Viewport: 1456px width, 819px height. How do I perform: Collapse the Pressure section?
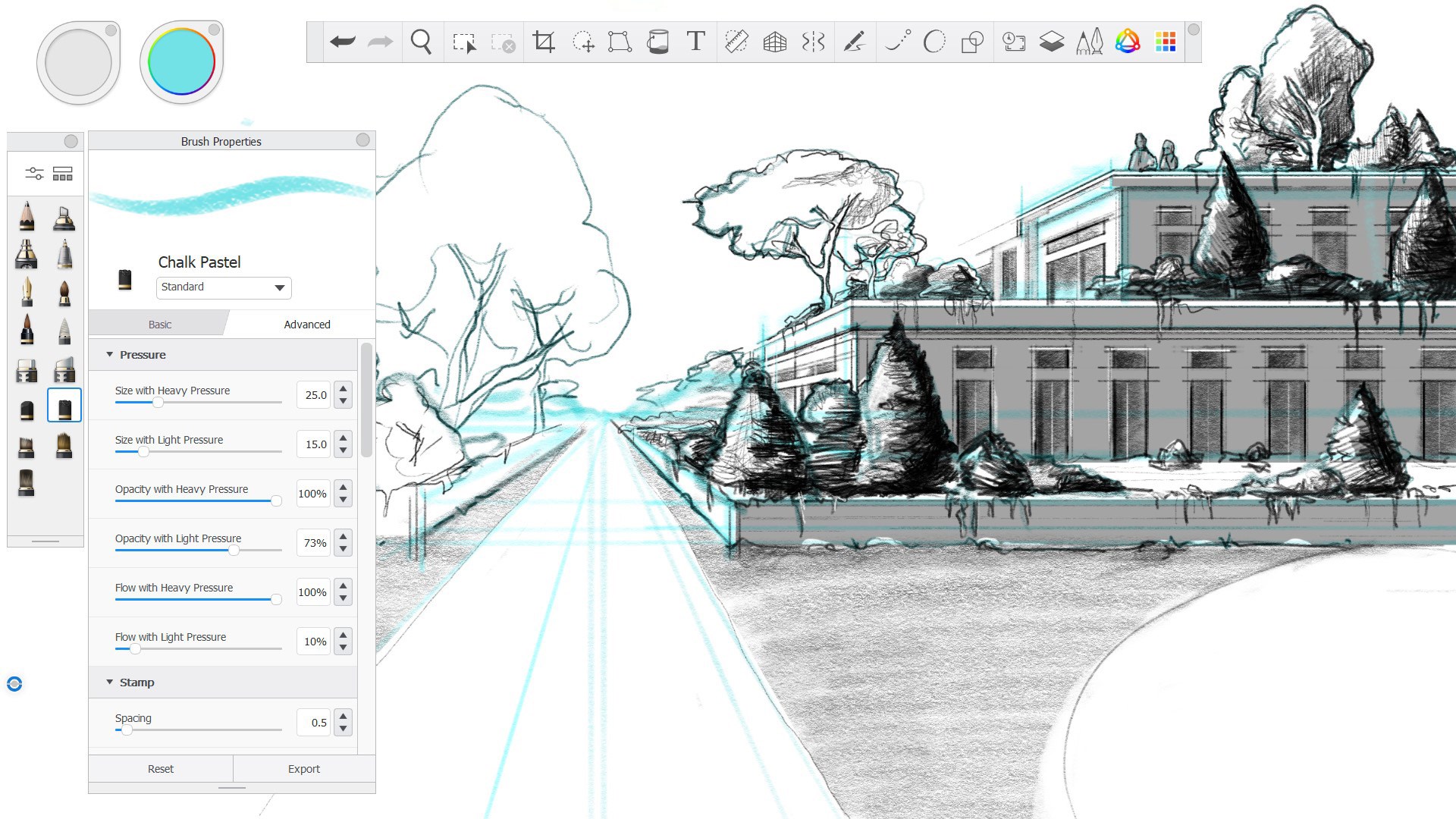[109, 354]
